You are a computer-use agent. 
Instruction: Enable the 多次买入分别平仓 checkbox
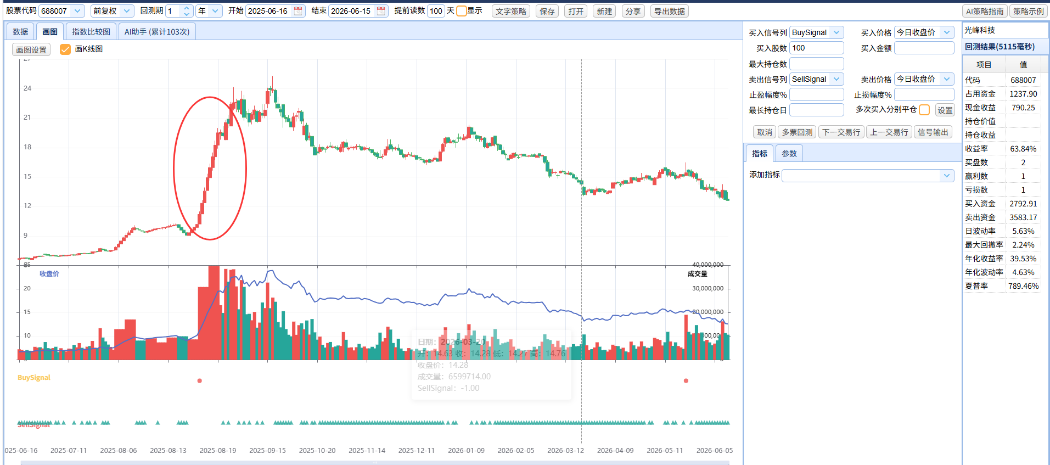(x=925, y=110)
